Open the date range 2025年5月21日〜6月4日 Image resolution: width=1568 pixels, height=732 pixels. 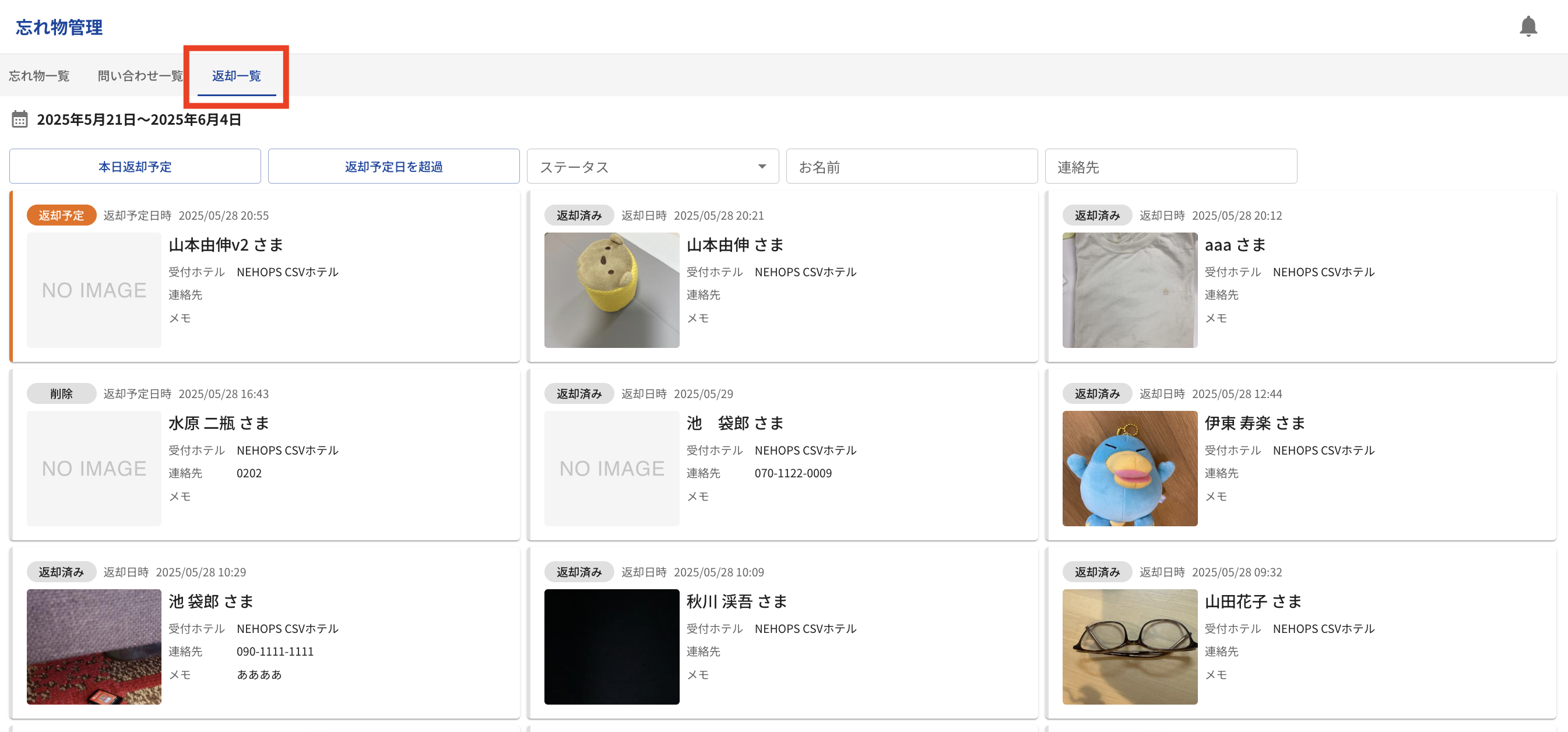(x=139, y=120)
